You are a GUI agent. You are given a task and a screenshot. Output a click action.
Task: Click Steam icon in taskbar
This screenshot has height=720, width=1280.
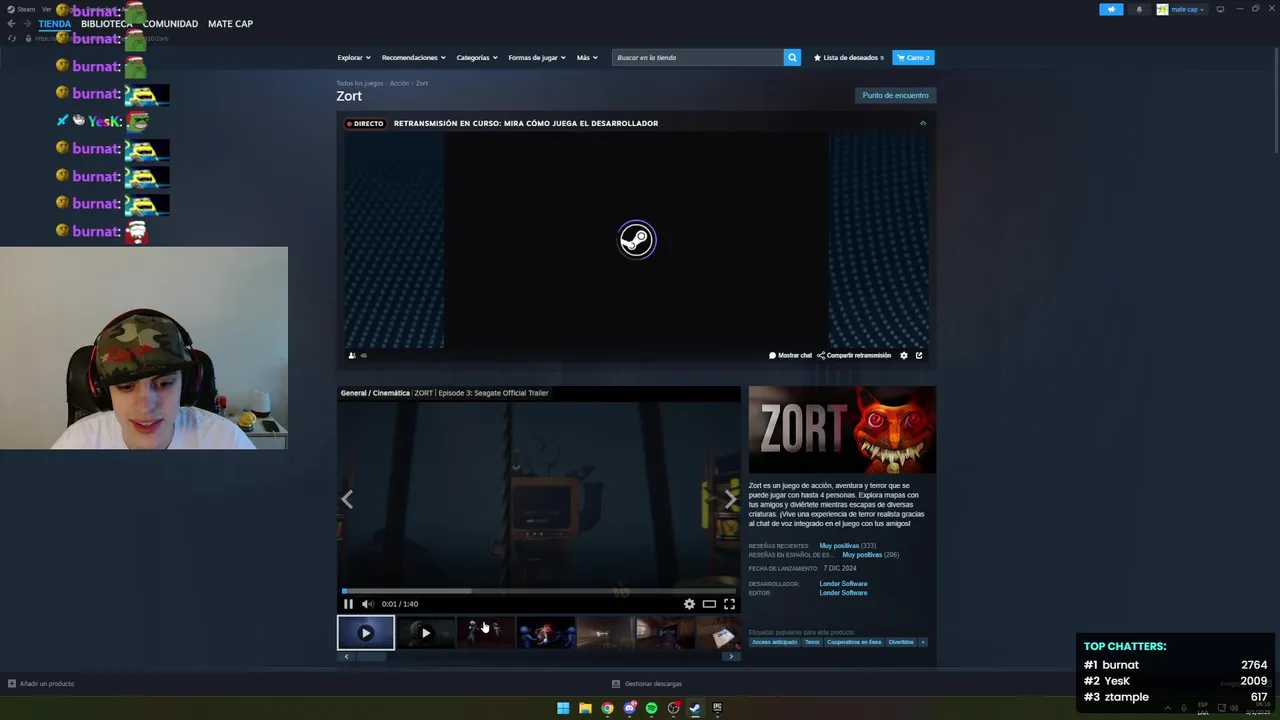[695, 708]
